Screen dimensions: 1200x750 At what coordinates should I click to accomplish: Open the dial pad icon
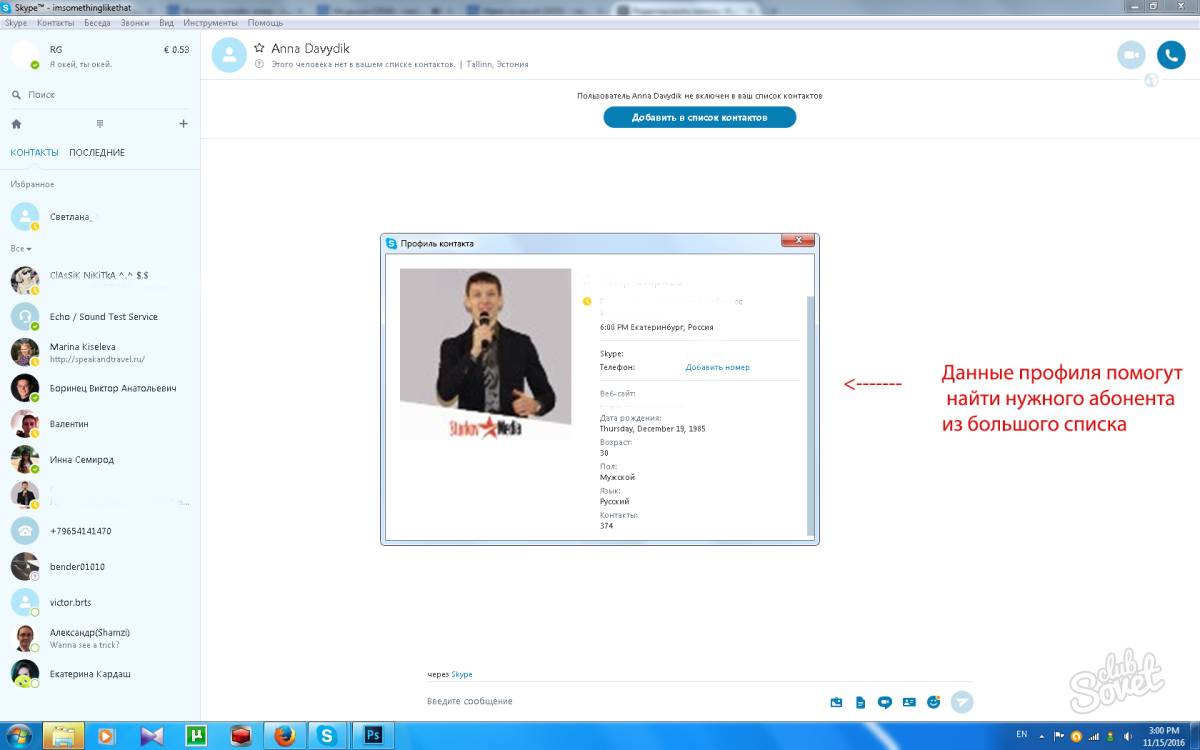click(x=100, y=124)
